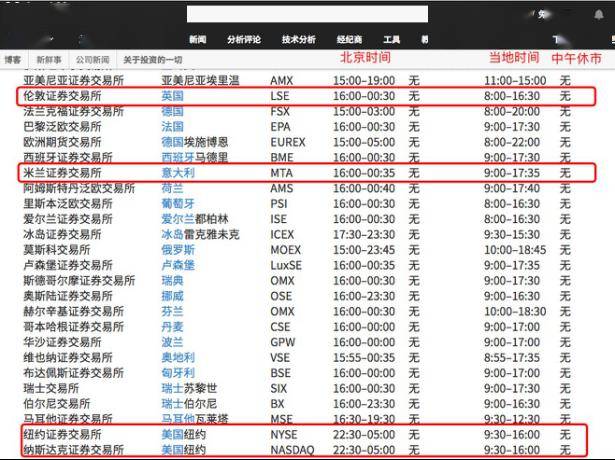
Task: Switch to the 博客 tab
Action: pos(13,60)
